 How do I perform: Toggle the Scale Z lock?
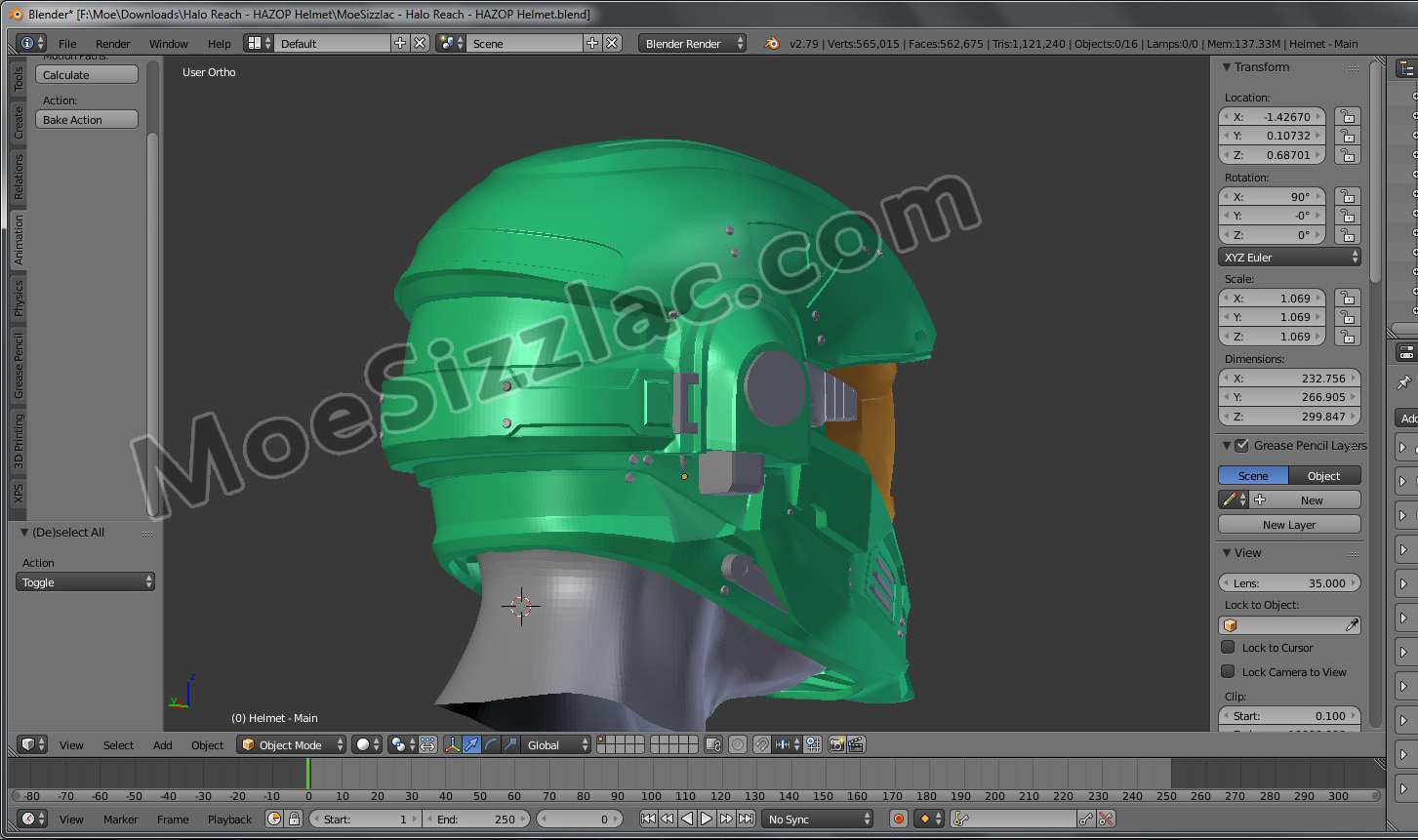click(1347, 336)
